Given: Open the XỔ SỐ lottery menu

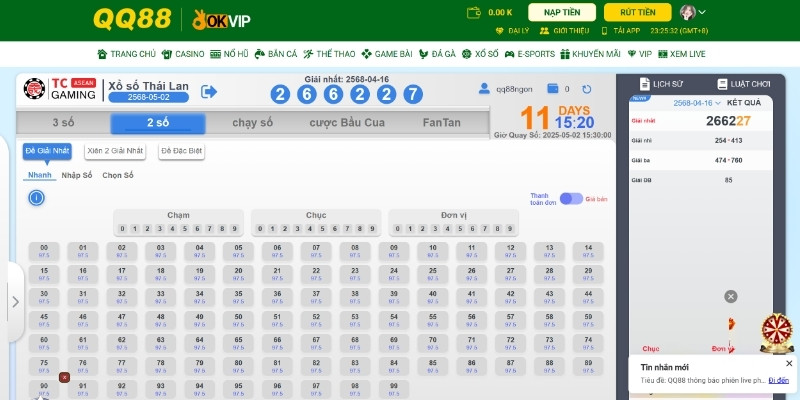Looking at the screenshot, I should (x=480, y=54).
